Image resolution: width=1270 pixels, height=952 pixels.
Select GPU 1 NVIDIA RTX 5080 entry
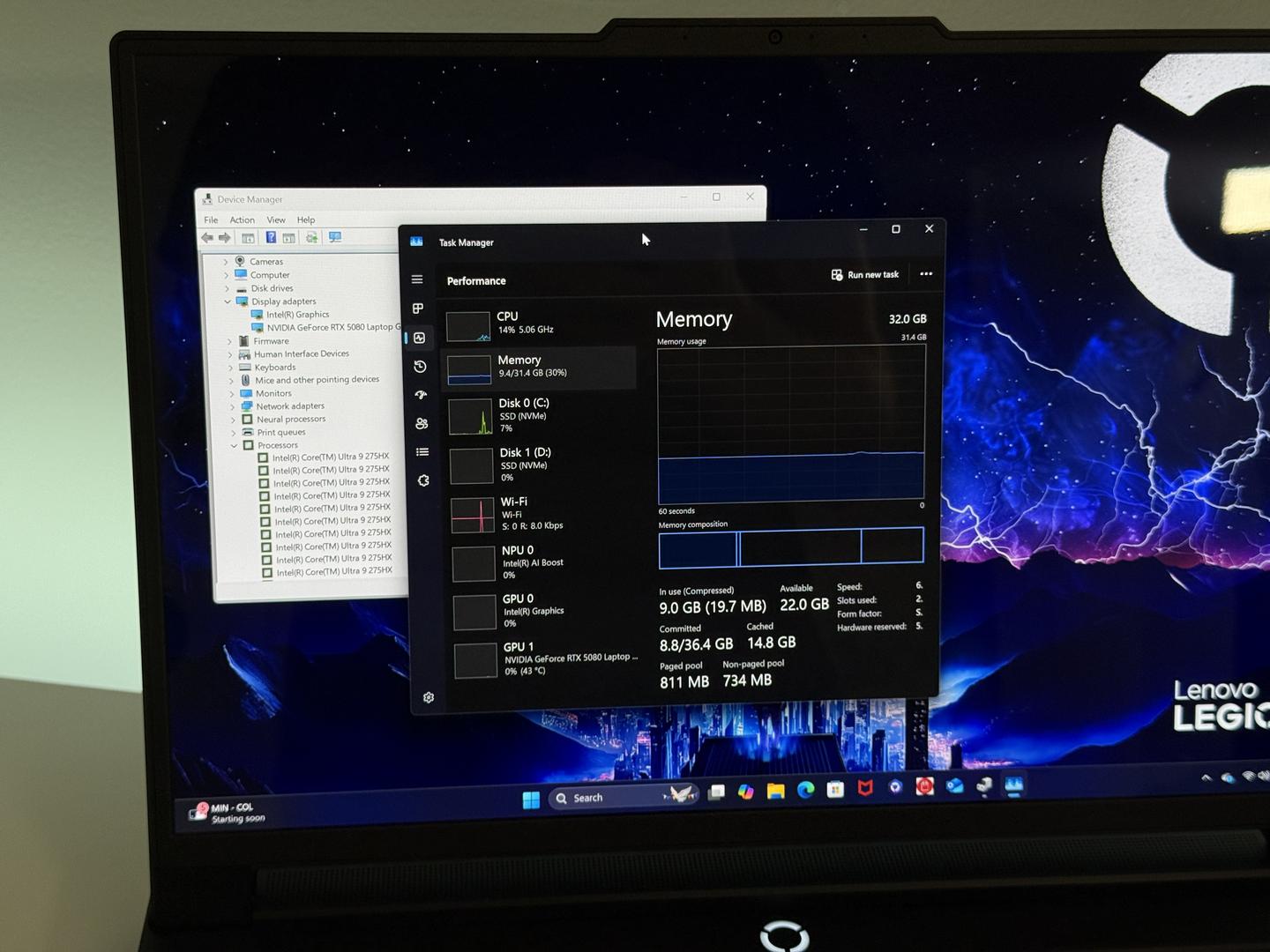click(x=545, y=659)
